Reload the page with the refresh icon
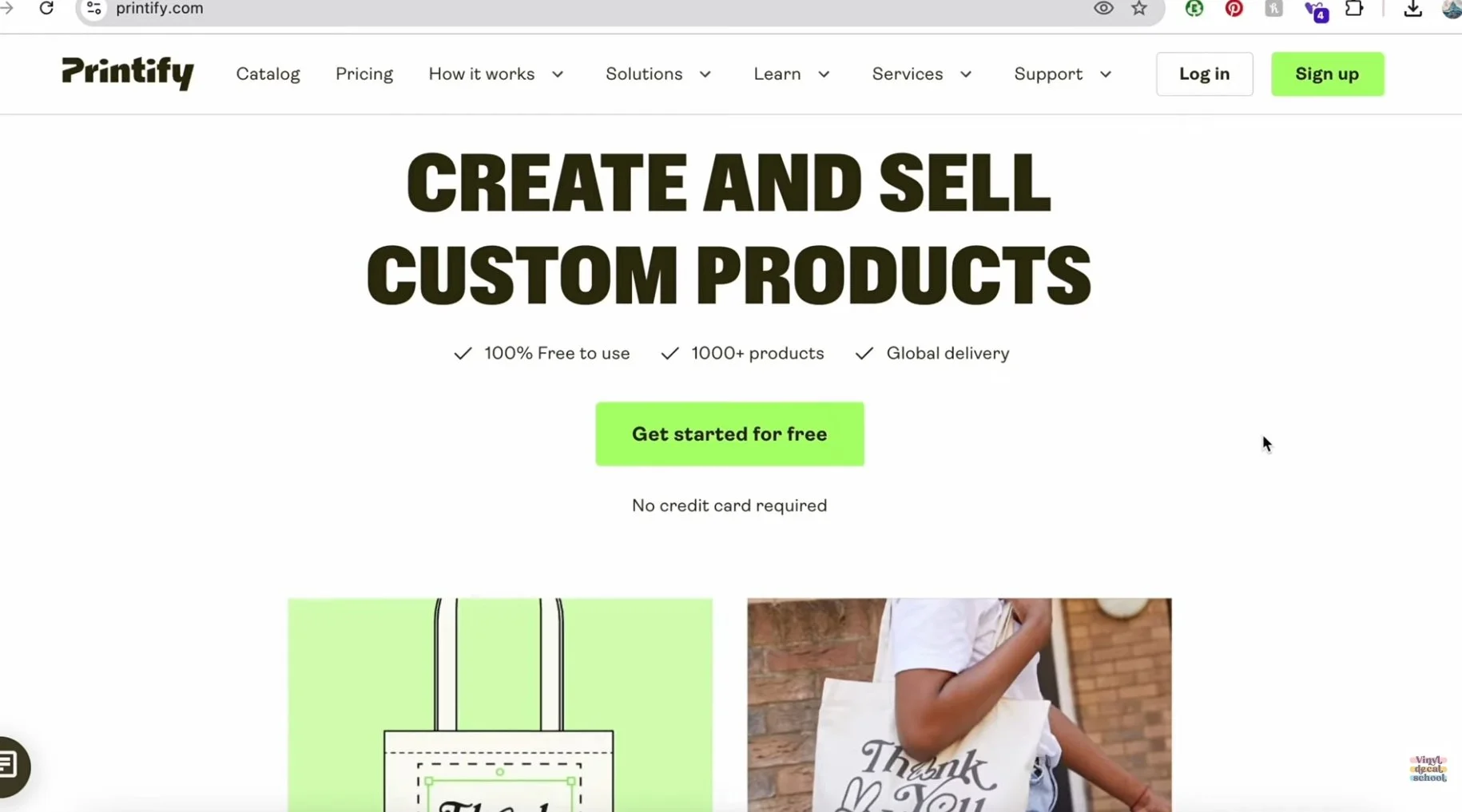This screenshot has height=812, width=1462. tap(46, 8)
